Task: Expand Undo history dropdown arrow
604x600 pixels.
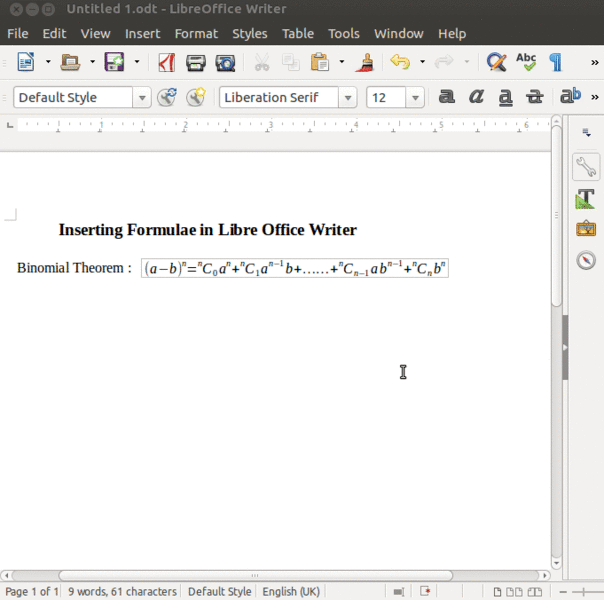Action: [x=423, y=62]
